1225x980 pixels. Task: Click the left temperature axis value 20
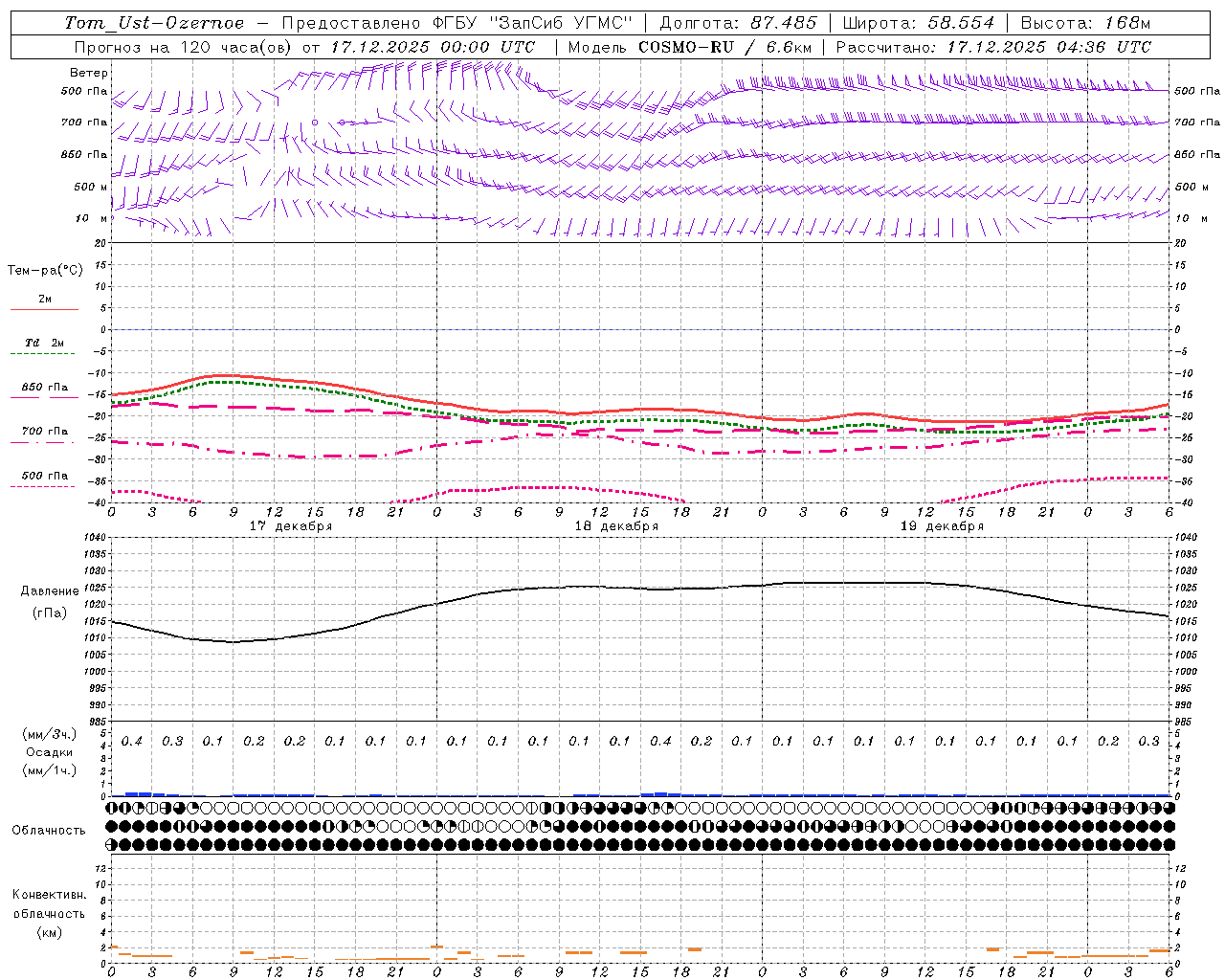tap(100, 243)
